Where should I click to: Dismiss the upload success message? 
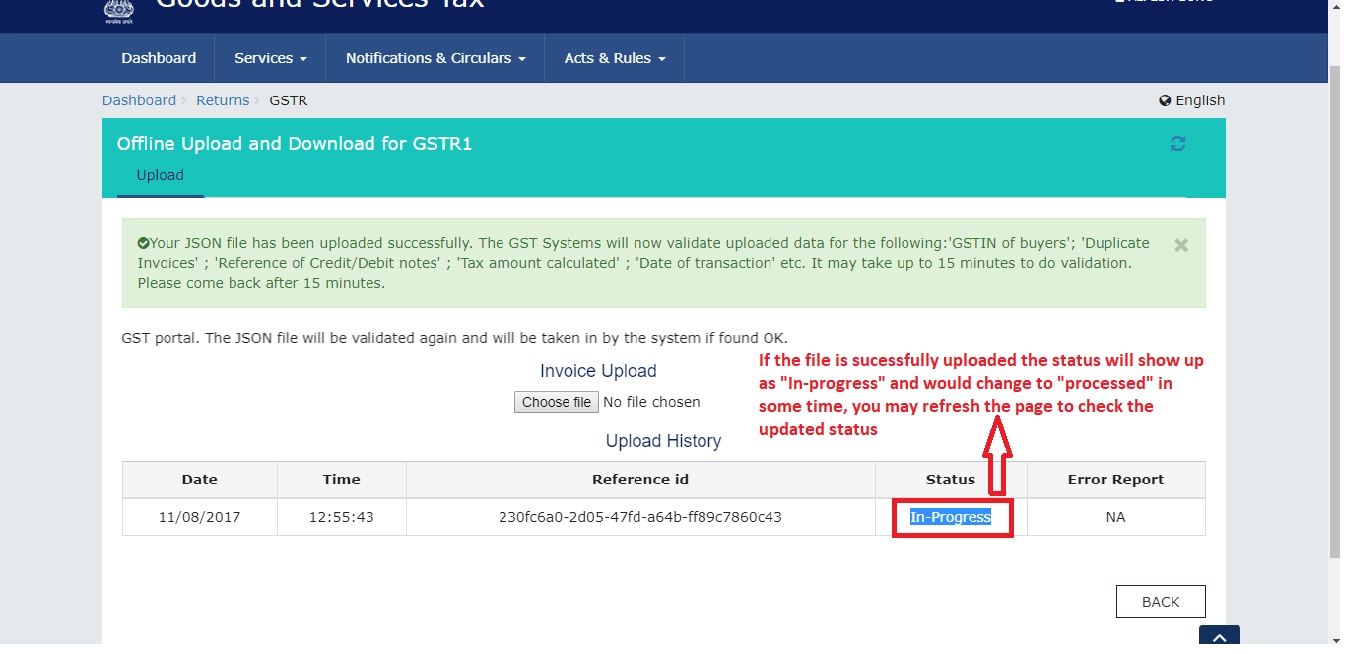[1180, 244]
